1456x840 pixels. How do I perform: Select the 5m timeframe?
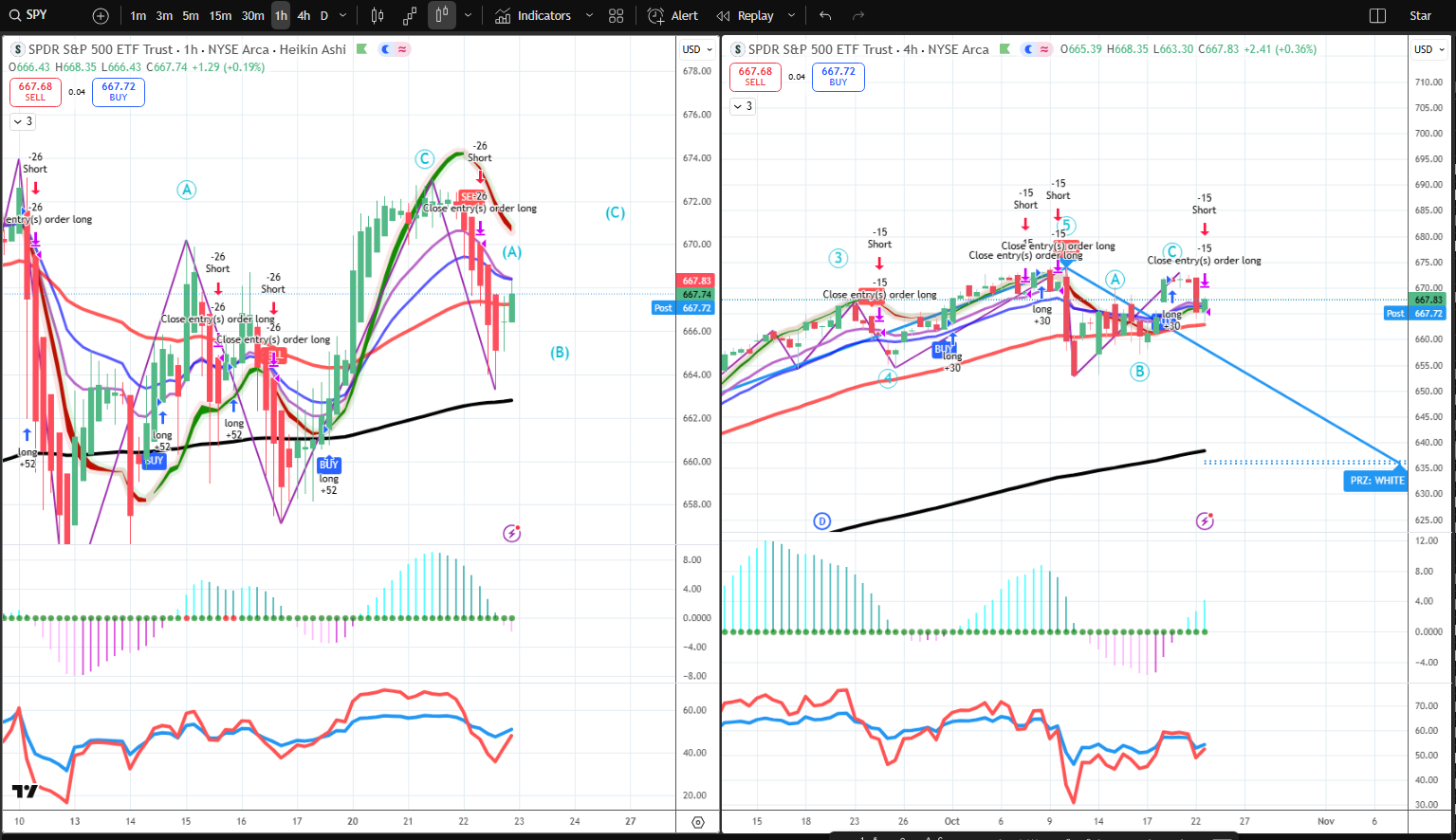(191, 16)
